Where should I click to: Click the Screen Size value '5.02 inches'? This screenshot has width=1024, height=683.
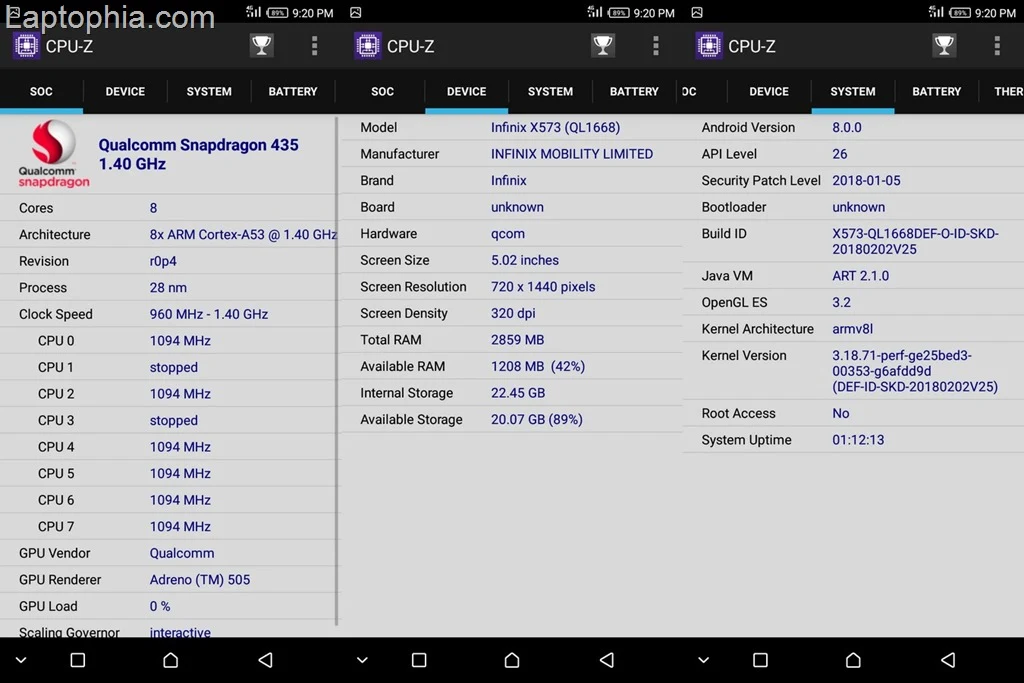(525, 260)
